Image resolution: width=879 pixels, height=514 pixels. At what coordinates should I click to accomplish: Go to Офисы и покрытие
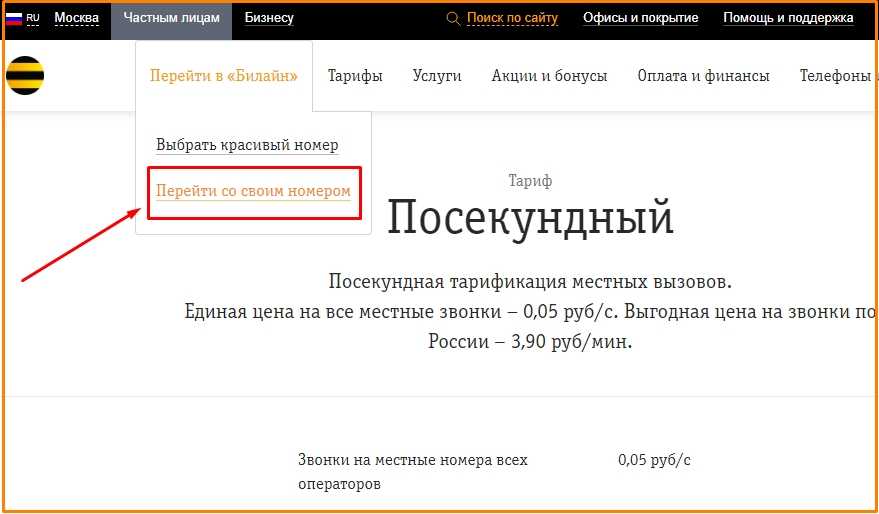[640, 18]
